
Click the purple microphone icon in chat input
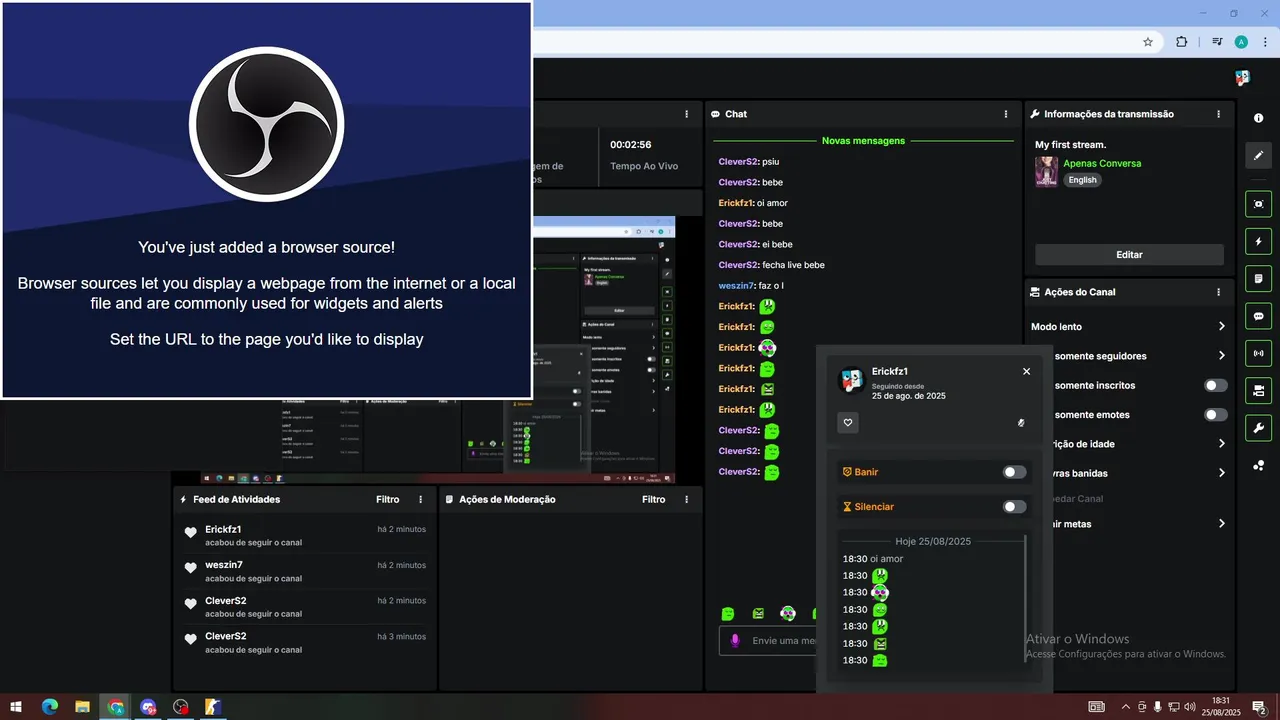coord(735,640)
